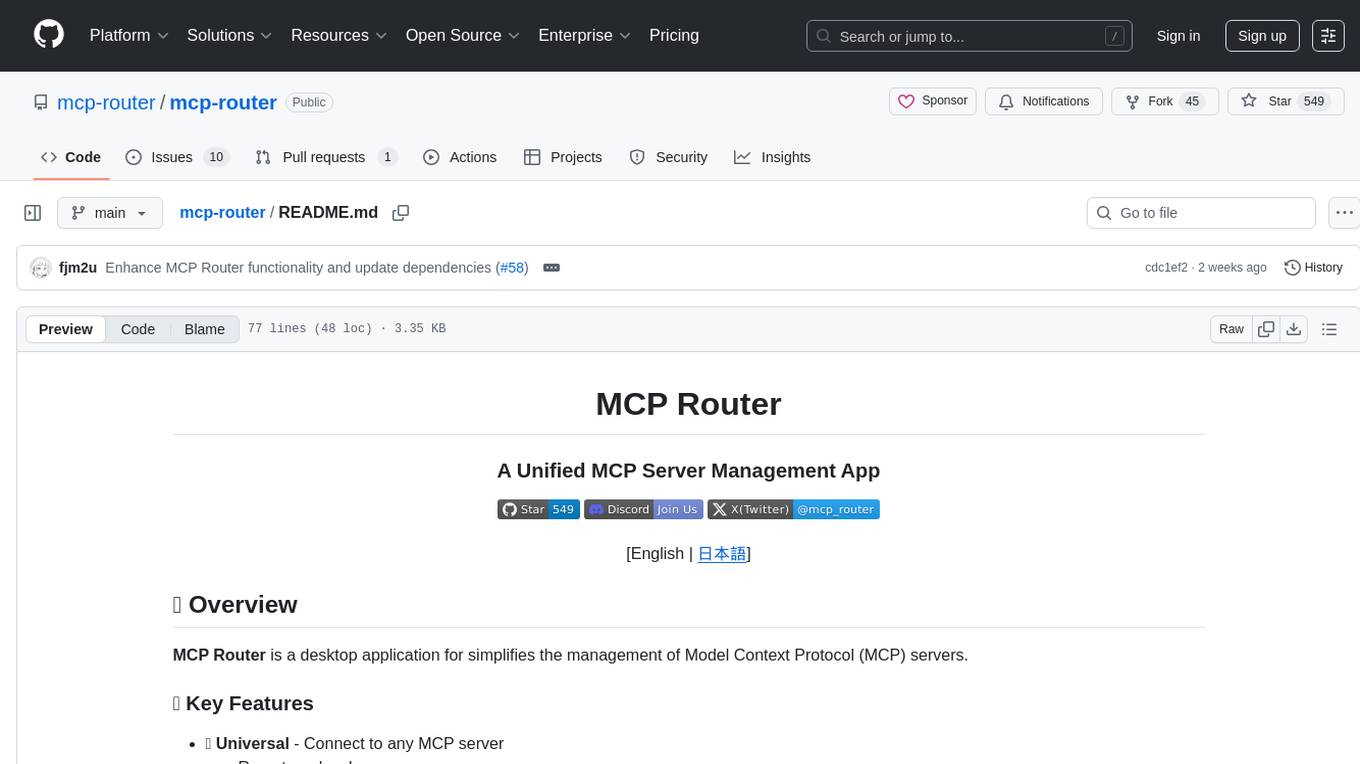Open the Raw file view
This screenshot has height=764, width=1360.
tap(1231, 329)
